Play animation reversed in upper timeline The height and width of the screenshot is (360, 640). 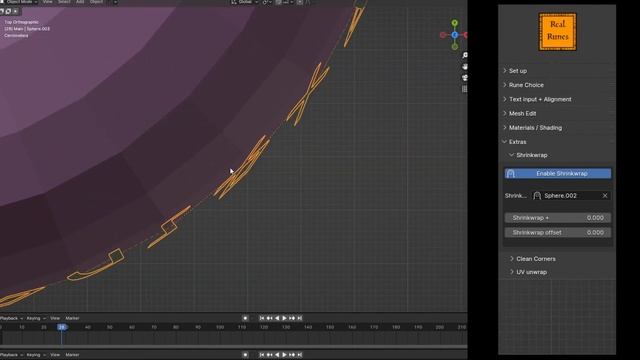pos(277,318)
